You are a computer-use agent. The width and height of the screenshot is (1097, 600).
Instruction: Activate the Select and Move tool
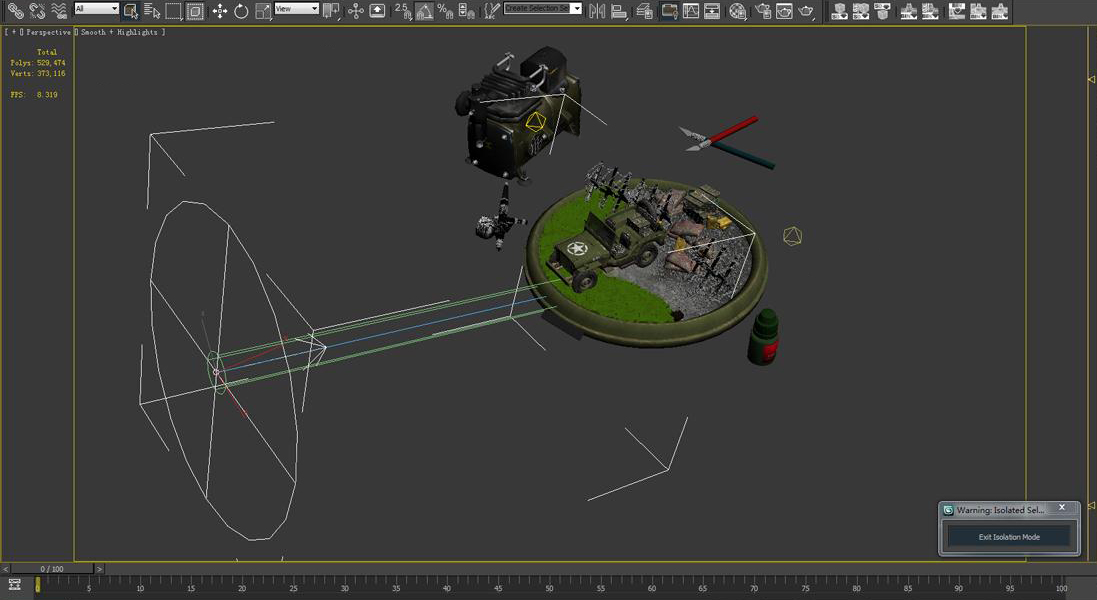point(220,10)
